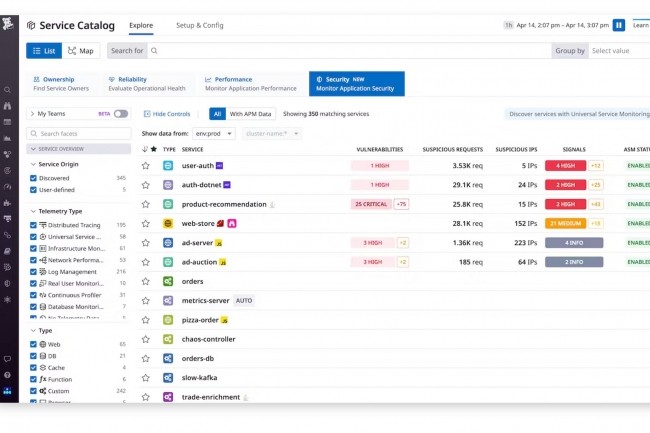Star the pizza-order service
Screen dimensions: 650x433
click(146, 320)
